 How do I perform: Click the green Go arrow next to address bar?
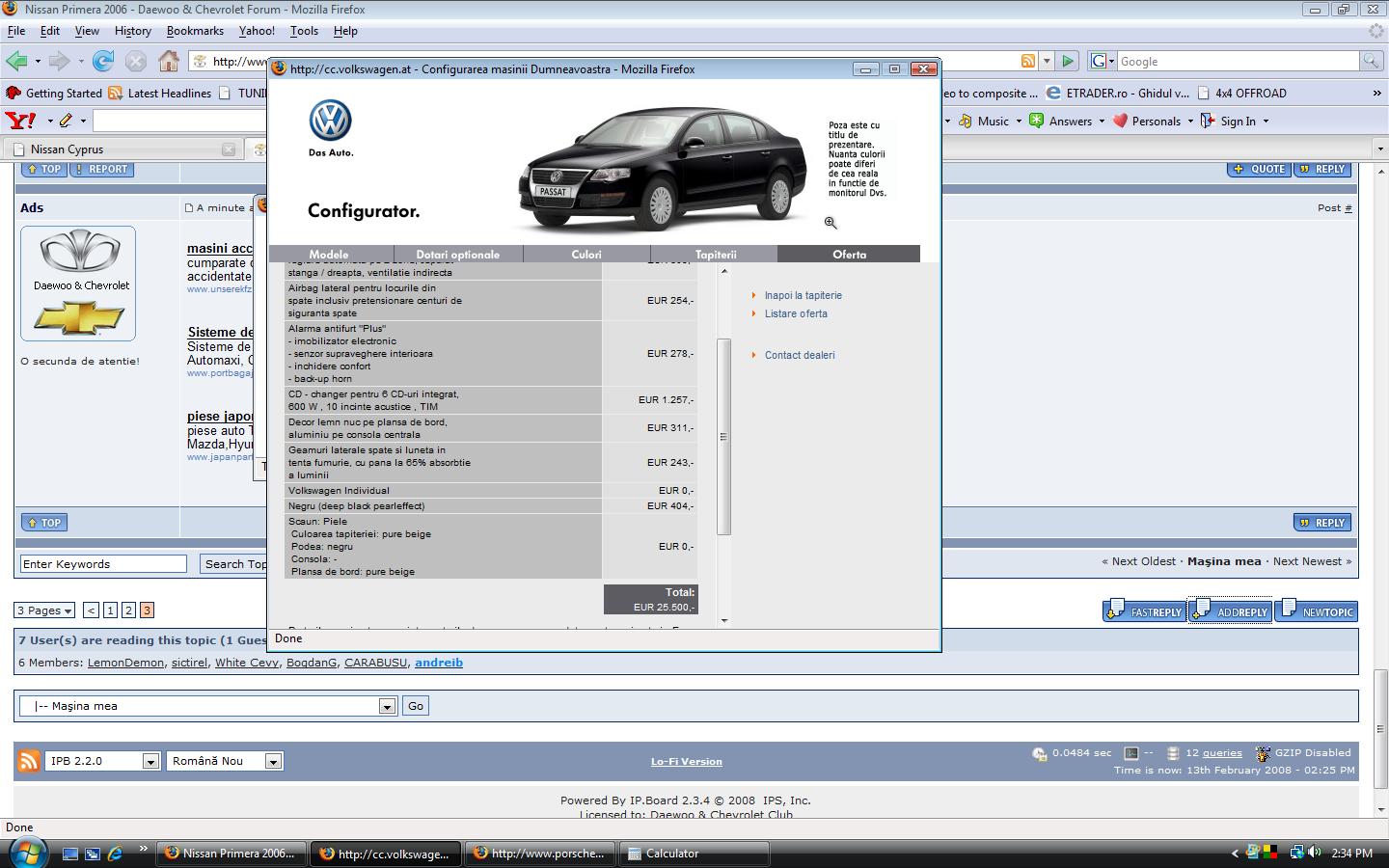[x=1068, y=61]
